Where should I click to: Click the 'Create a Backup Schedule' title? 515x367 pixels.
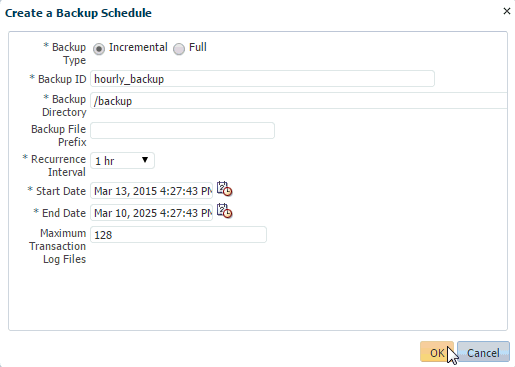point(78,13)
